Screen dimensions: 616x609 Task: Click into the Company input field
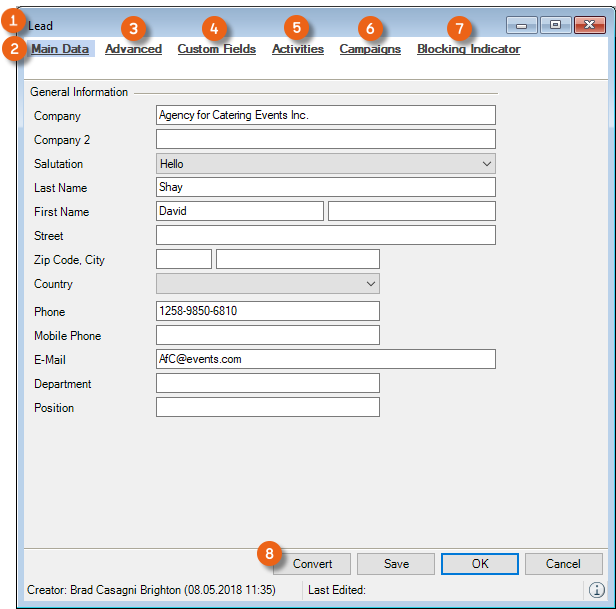326,116
